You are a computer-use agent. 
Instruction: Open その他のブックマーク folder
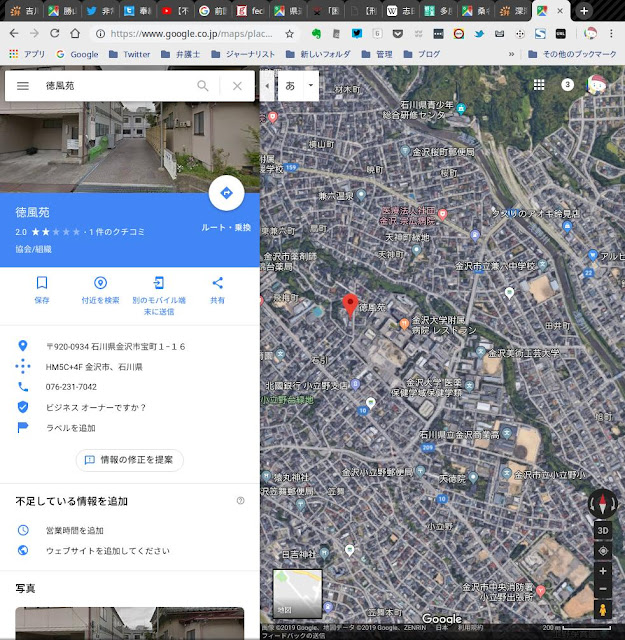(x=572, y=54)
